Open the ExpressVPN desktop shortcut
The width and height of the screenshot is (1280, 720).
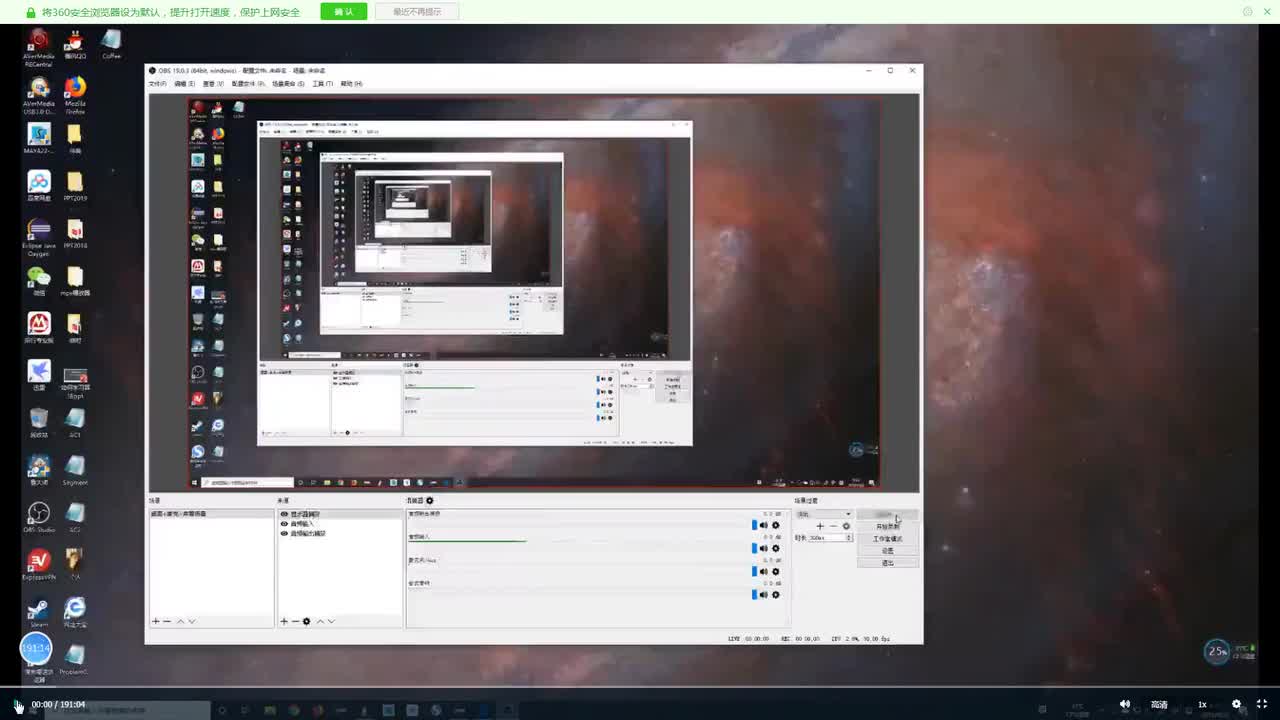(x=39, y=565)
